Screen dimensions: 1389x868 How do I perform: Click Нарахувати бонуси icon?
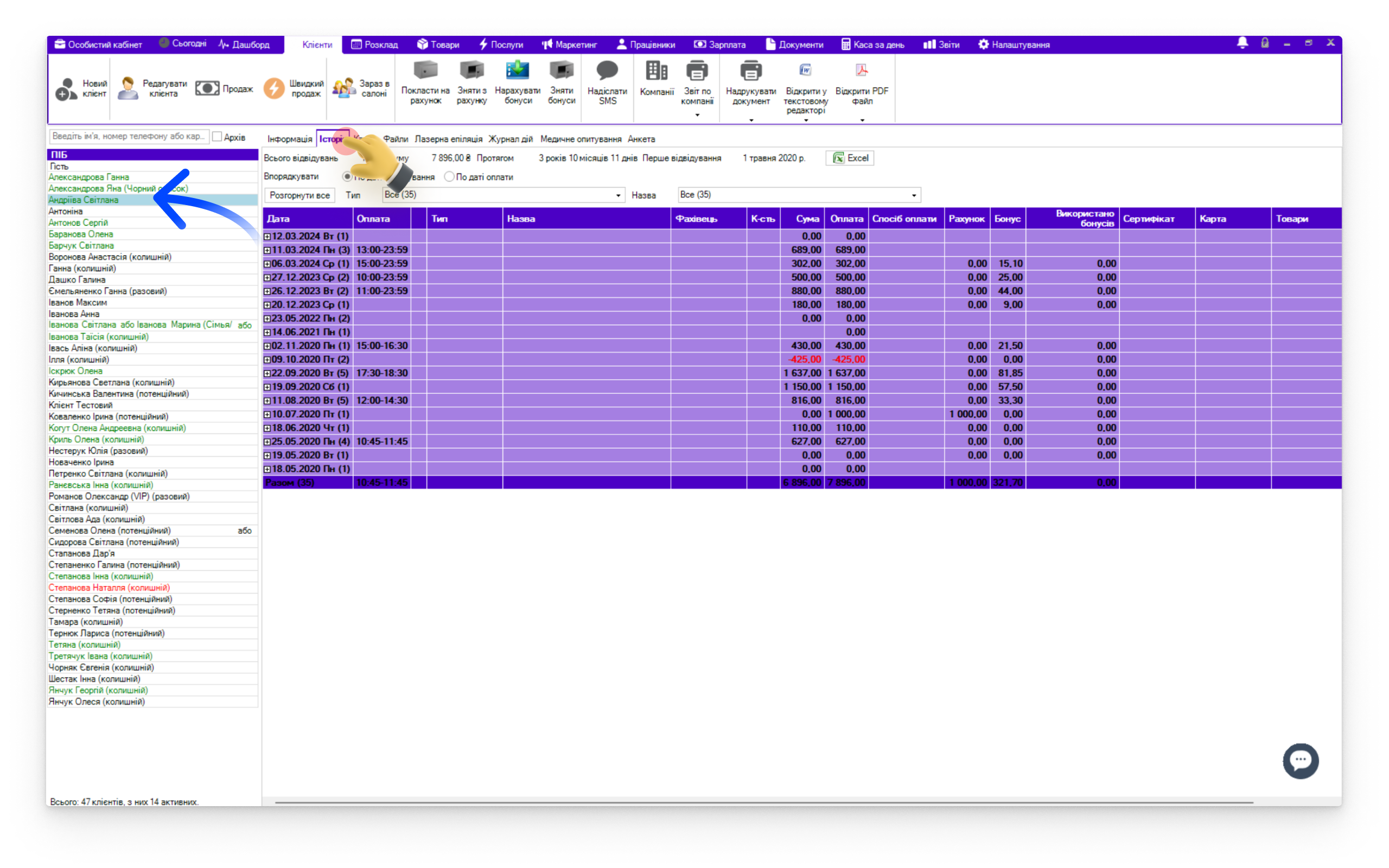coord(517,71)
